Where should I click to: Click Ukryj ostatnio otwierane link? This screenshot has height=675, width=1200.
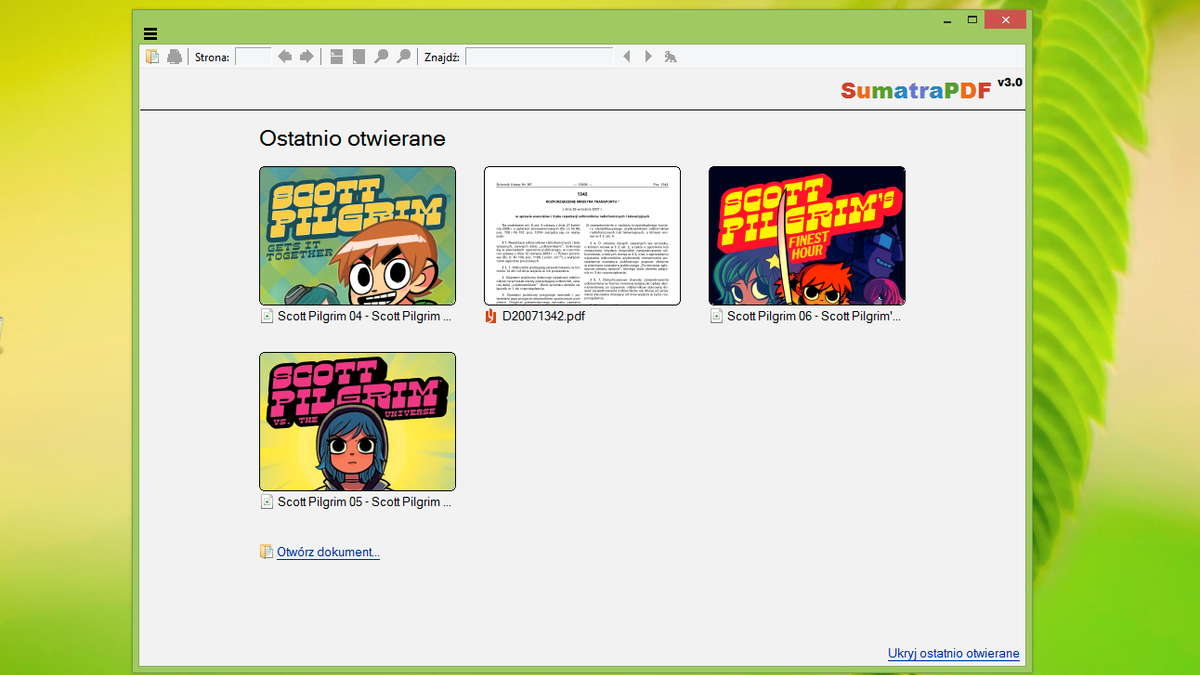pos(954,654)
